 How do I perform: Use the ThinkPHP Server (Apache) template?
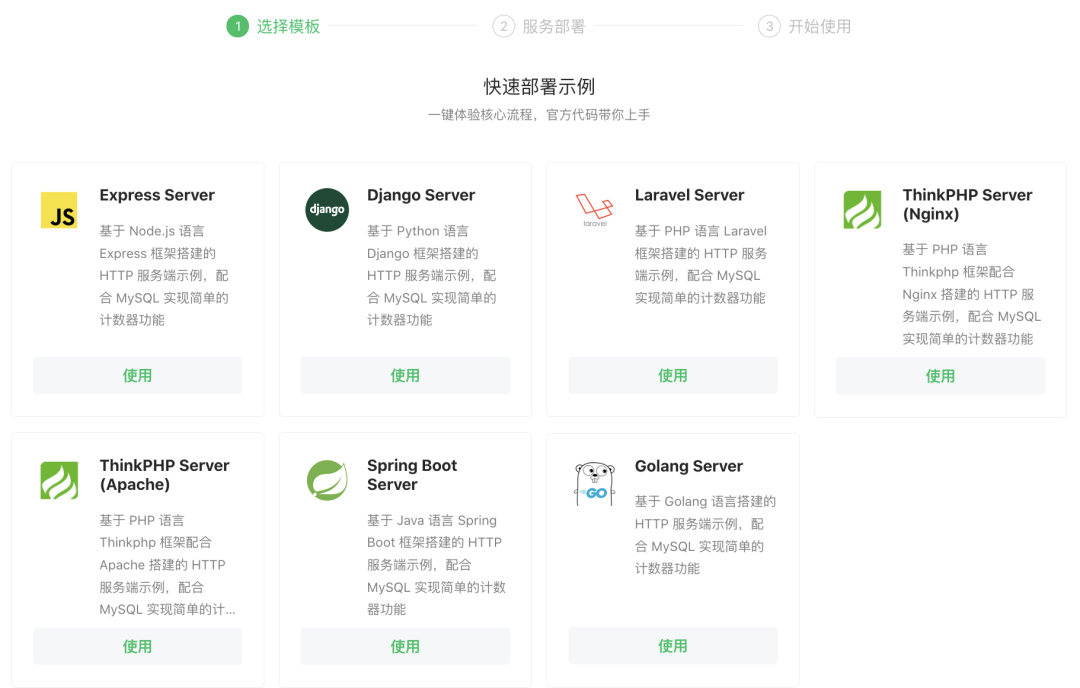[137, 646]
